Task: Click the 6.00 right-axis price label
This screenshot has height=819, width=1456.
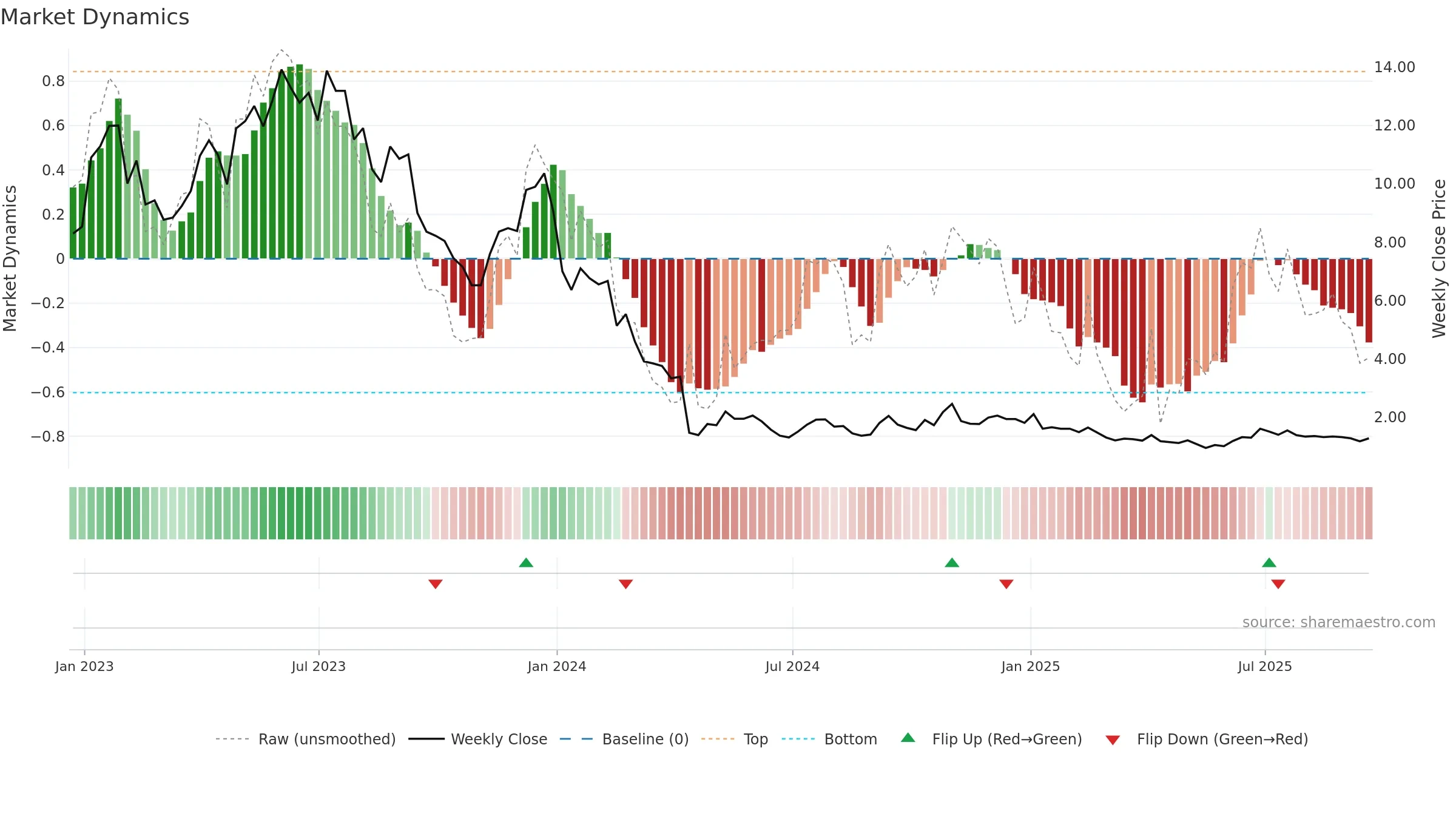Action: [1390, 300]
